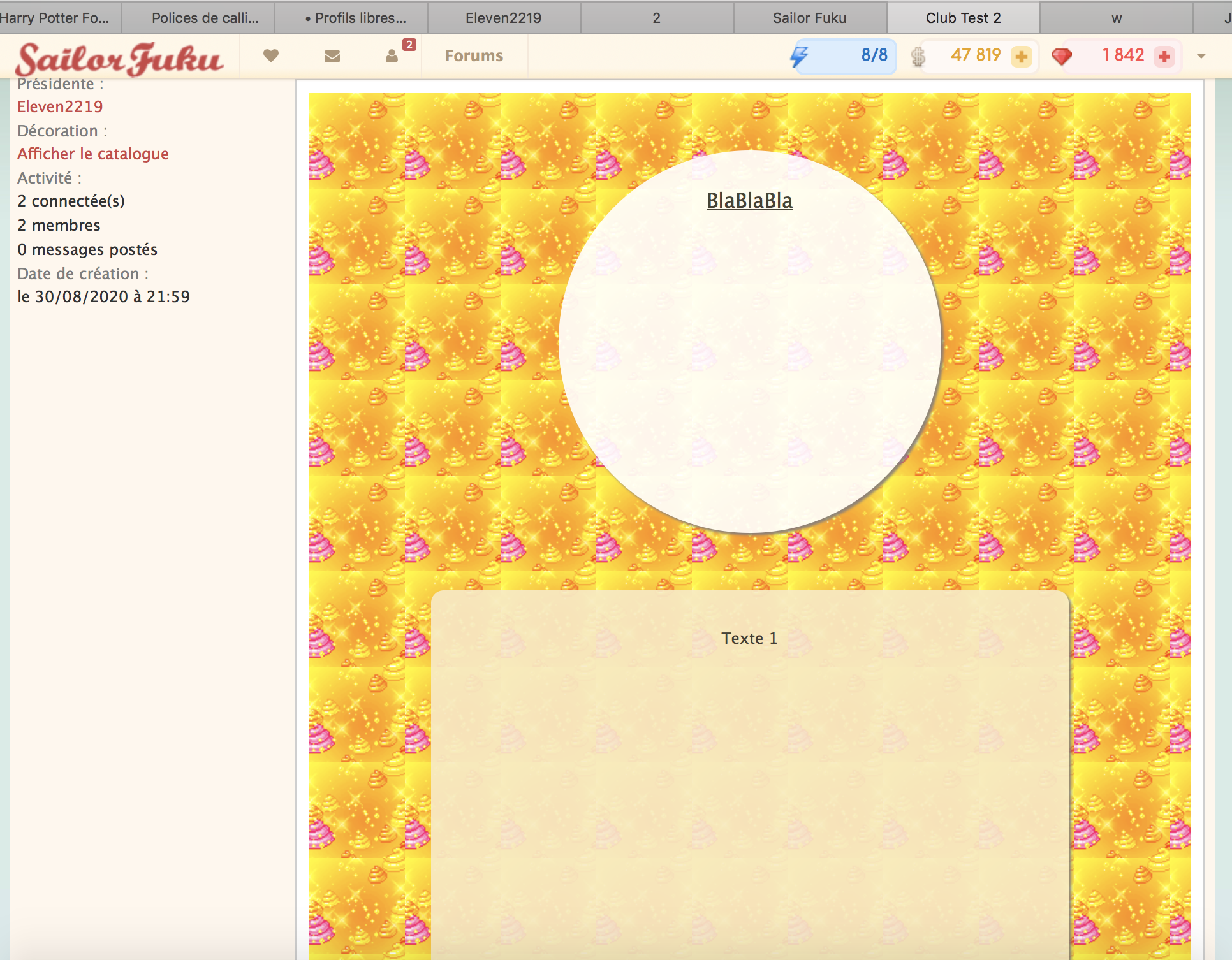Open Eleven2219 president profile link
The height and width of the screenshot is (960, 1232).
coord(60,106)
